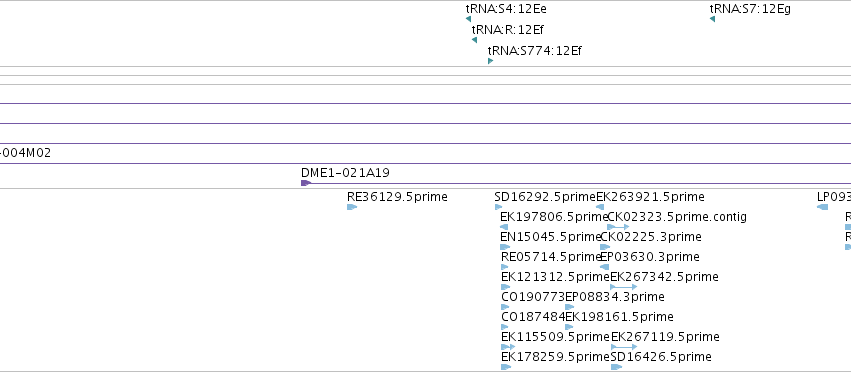Click the CK02225.3prime label
The image size is (851, 372).
pos(651,237)
